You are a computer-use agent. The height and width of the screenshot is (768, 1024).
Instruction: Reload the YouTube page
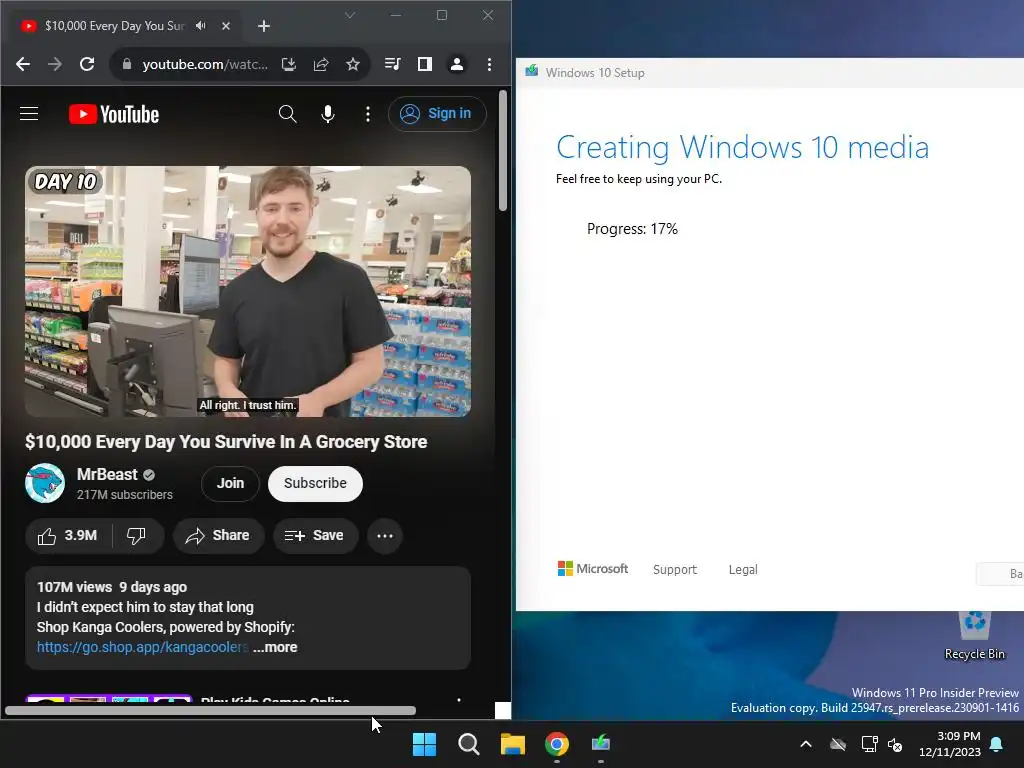87,64
